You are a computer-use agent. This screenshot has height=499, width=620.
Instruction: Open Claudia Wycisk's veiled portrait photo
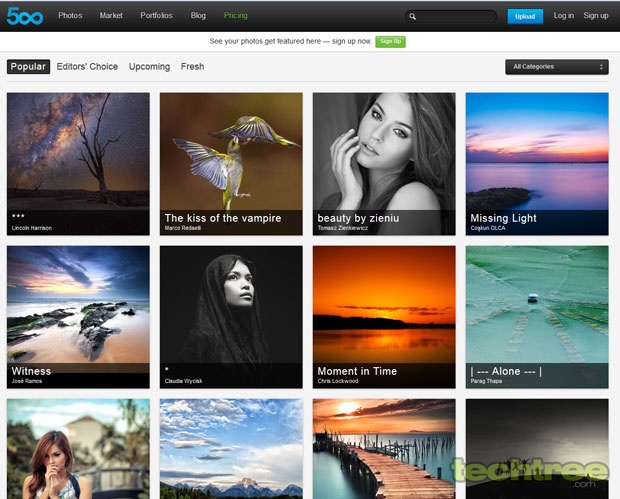231,317
